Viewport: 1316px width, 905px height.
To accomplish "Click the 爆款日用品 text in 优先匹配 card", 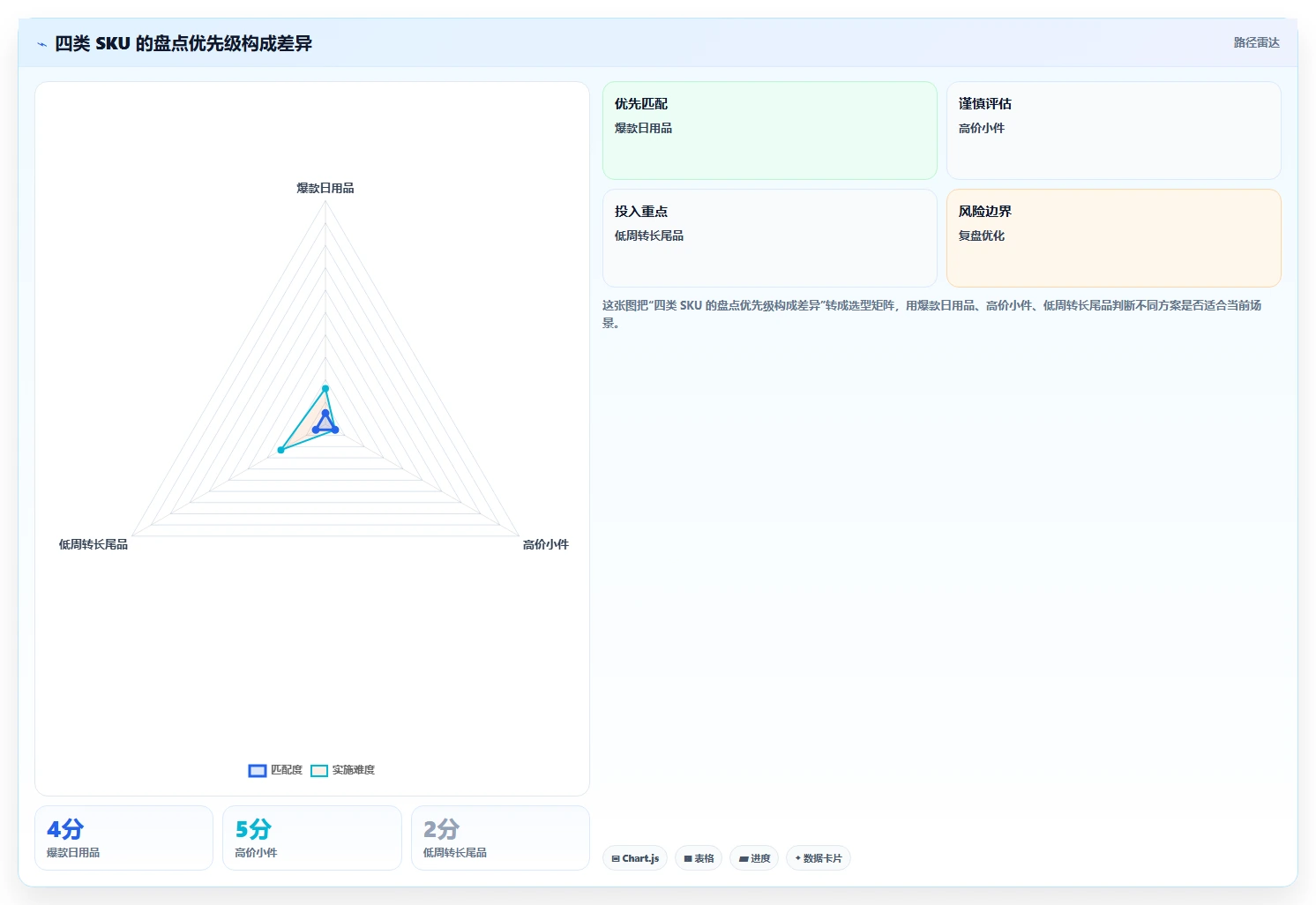I will point(643,128).
